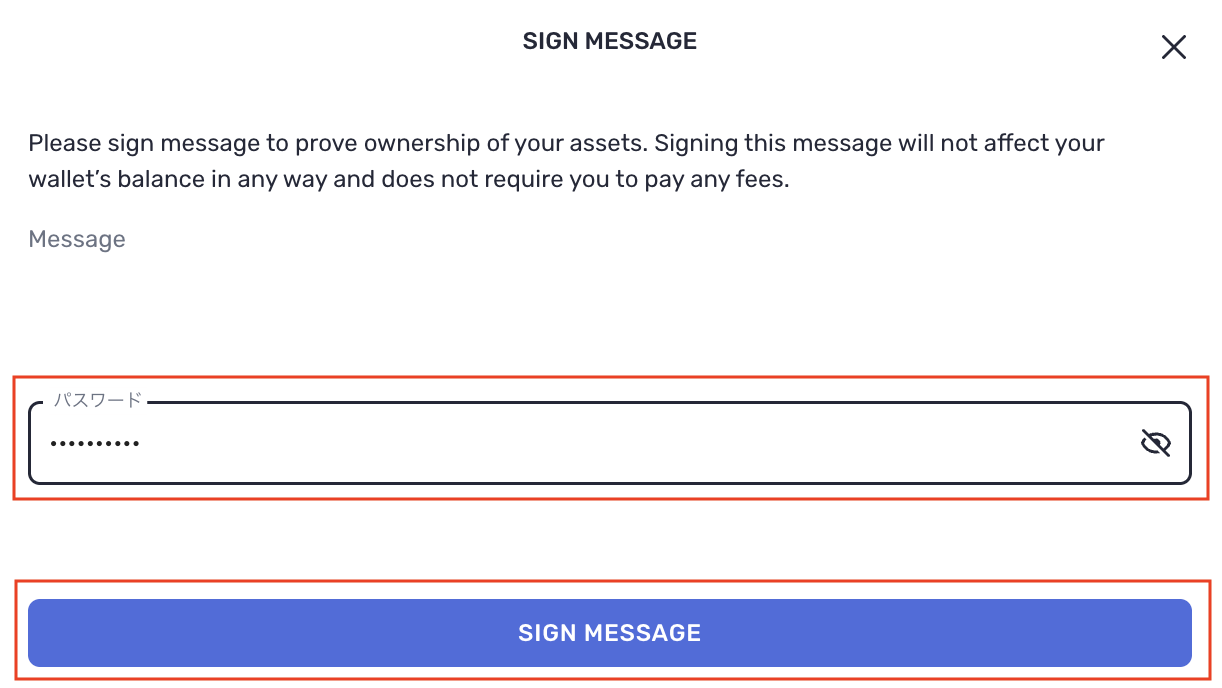Screen dimensions: 1222x688
Task: Close the Sign Message dialog
Action: (x=1173, y=47)
